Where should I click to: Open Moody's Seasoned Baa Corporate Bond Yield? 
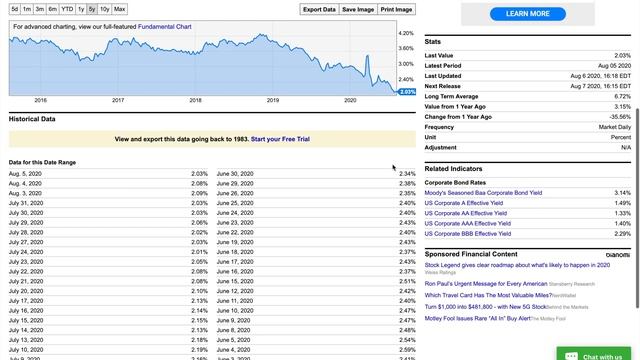[483, 193]
